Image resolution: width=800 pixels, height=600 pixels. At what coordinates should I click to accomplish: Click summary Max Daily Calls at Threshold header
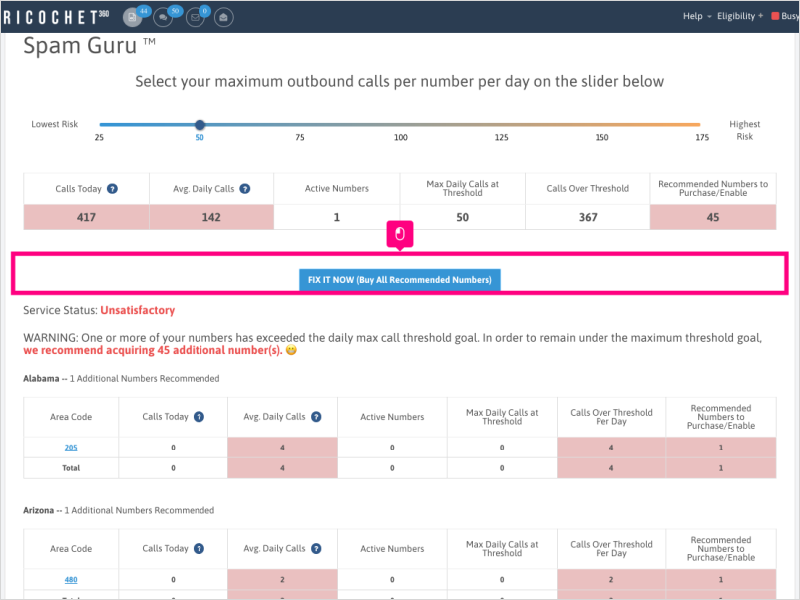(x=463, y=188)
